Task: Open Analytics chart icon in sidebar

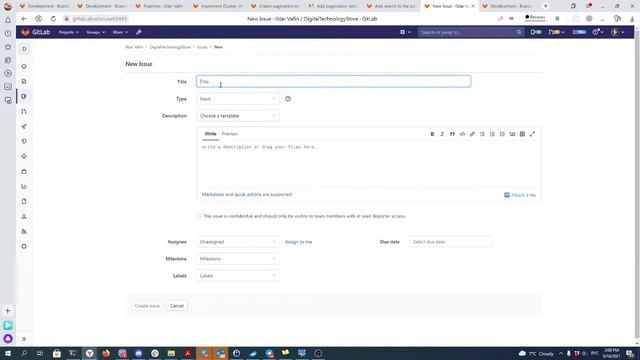Action: coord(24,187)
